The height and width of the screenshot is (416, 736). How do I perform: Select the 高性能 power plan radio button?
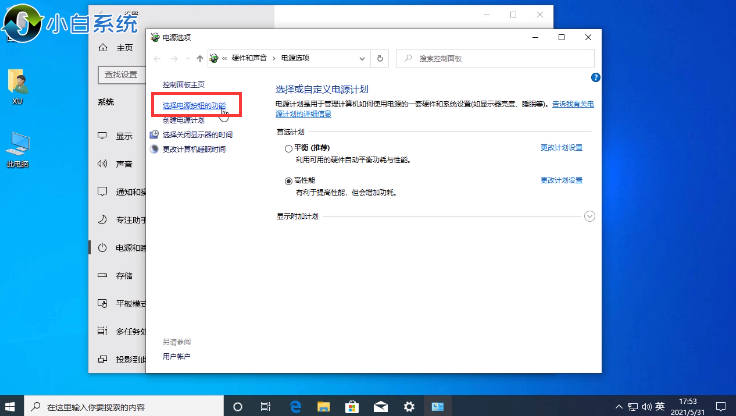[x=289, y=180]
